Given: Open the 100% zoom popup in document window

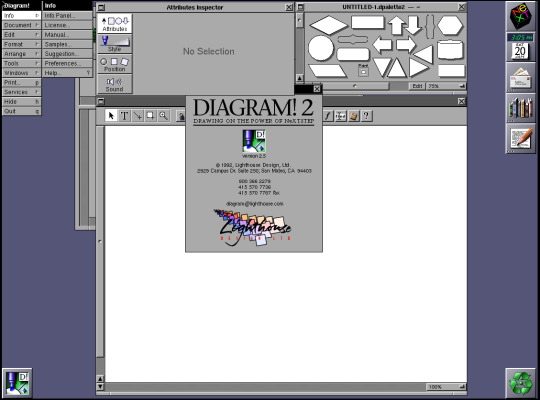Looking at the screenshot, I should [446, 387].
